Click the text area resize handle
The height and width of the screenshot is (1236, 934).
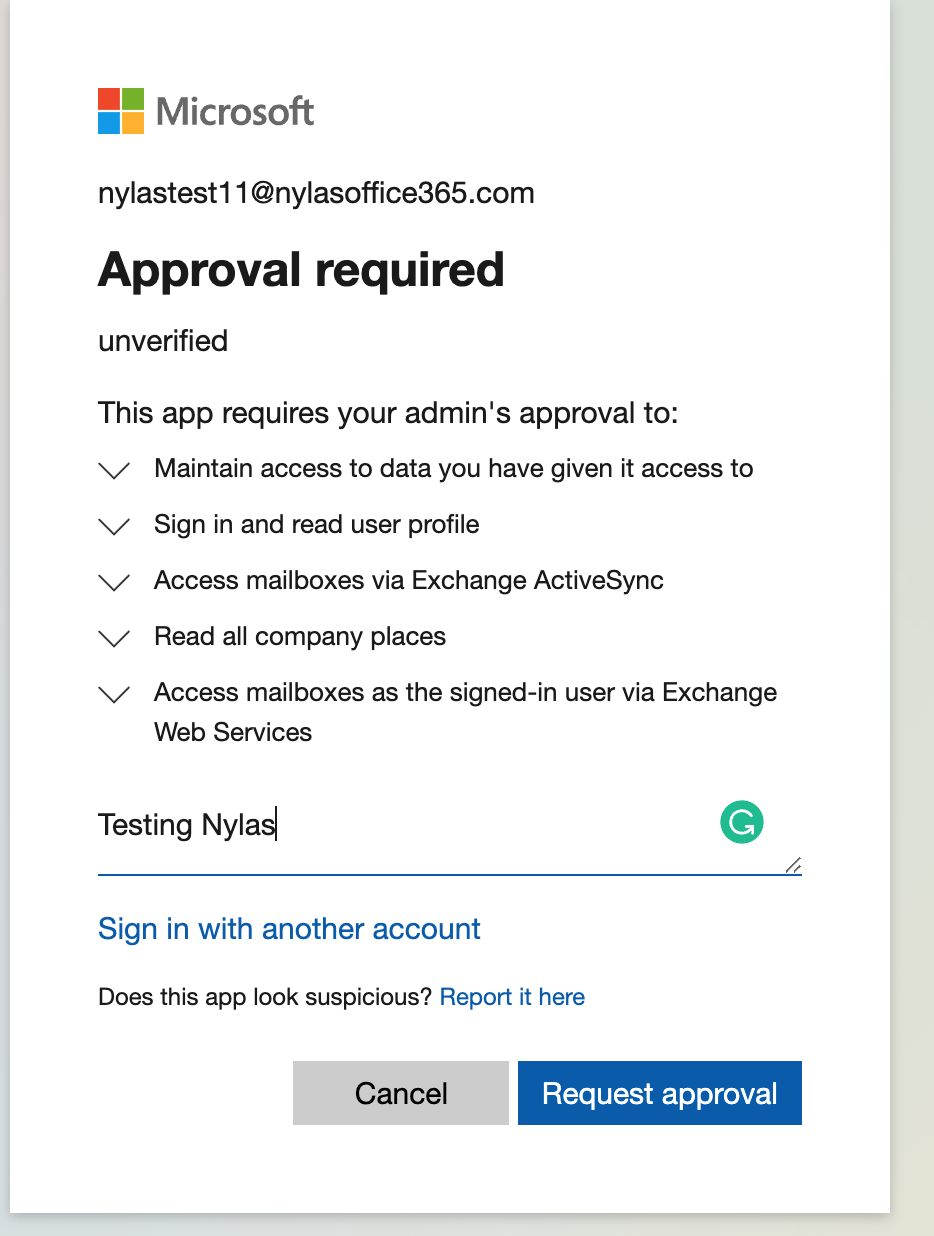pos(793,865)
